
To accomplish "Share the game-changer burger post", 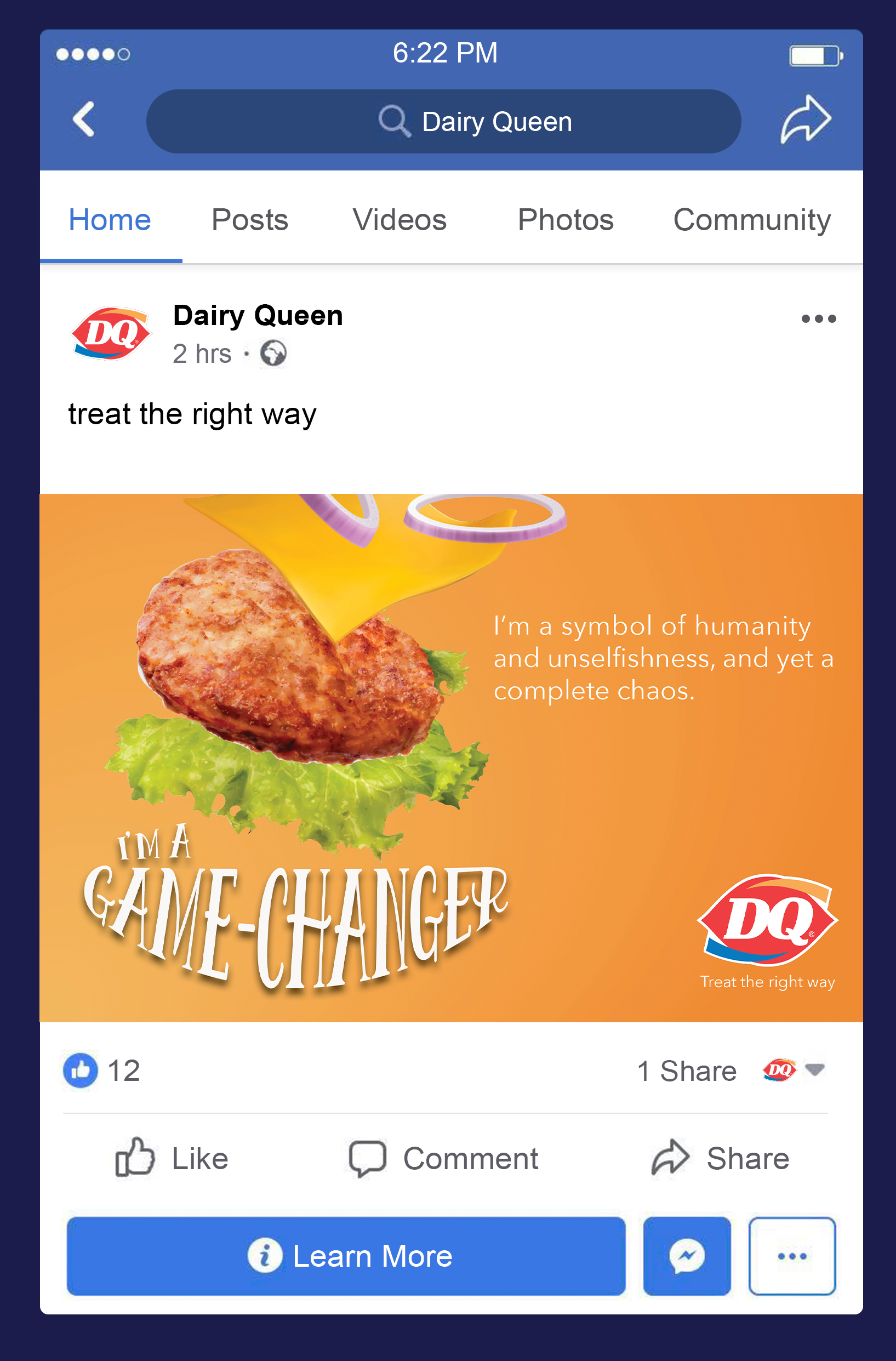I will coord(720,1158).
